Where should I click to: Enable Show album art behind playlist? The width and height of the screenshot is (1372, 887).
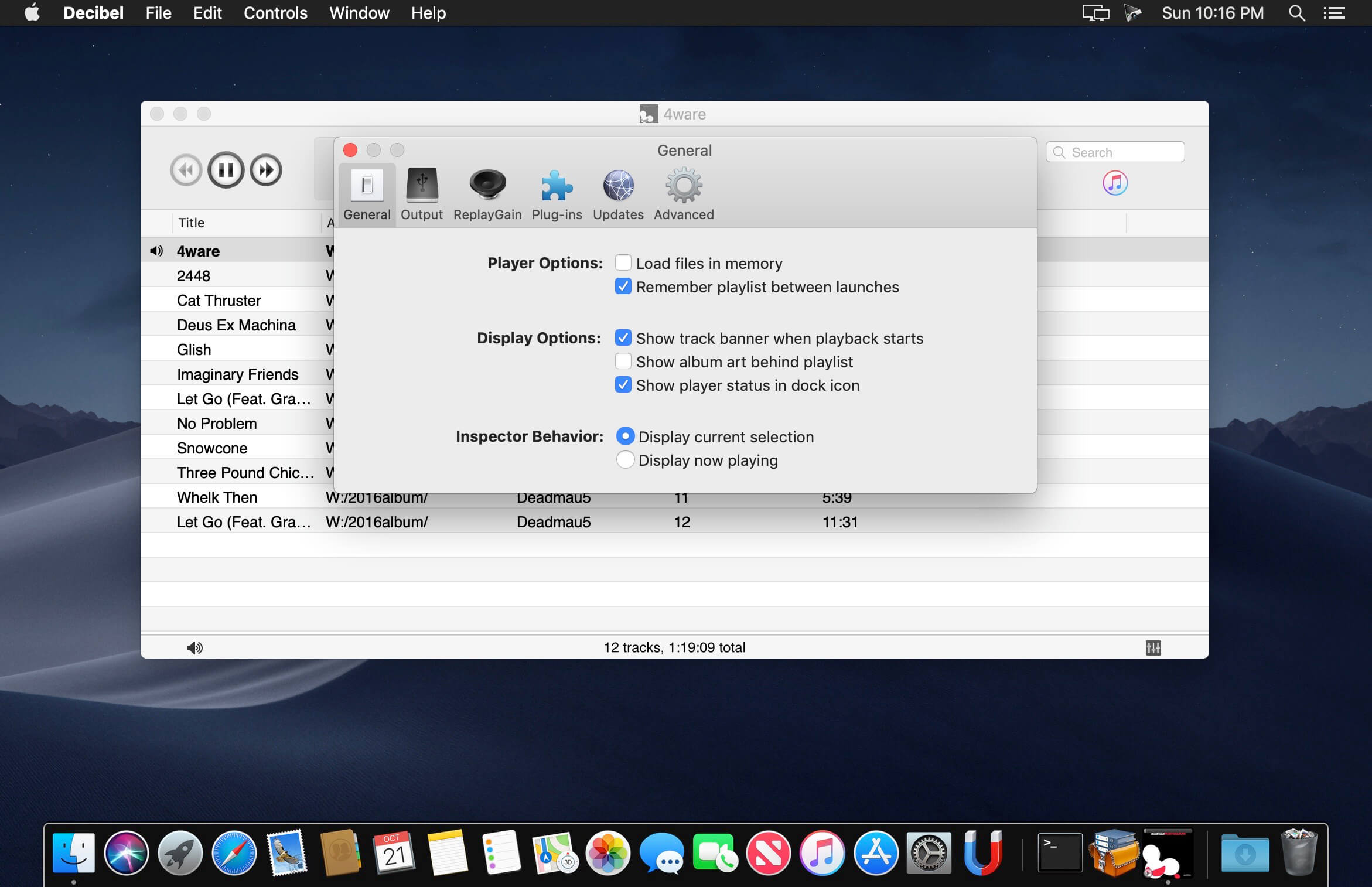click(623, 361)
